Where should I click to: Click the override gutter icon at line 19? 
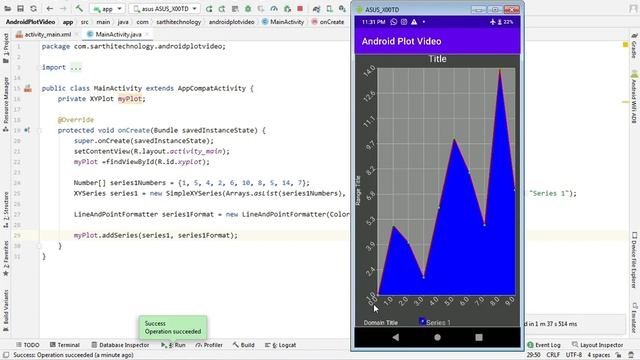[27, 131]
